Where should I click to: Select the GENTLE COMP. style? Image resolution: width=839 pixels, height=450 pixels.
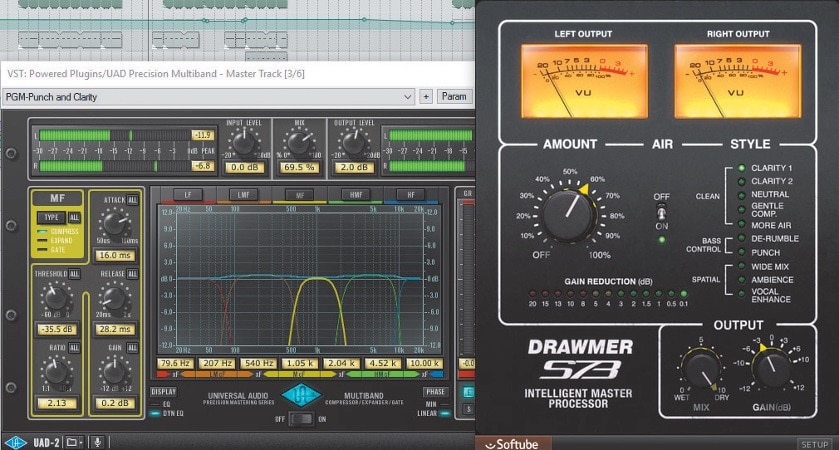tap(761, 210)
